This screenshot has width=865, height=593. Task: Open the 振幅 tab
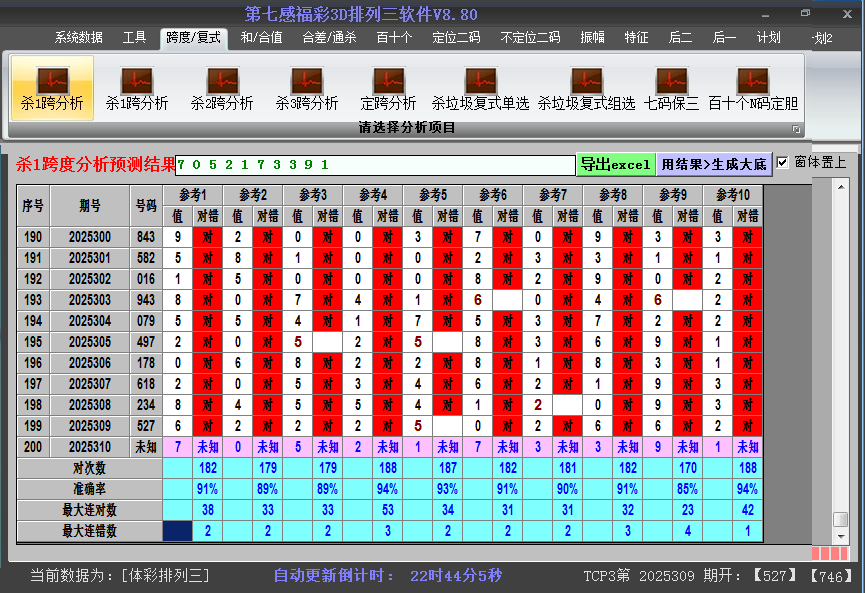(592, 38)
